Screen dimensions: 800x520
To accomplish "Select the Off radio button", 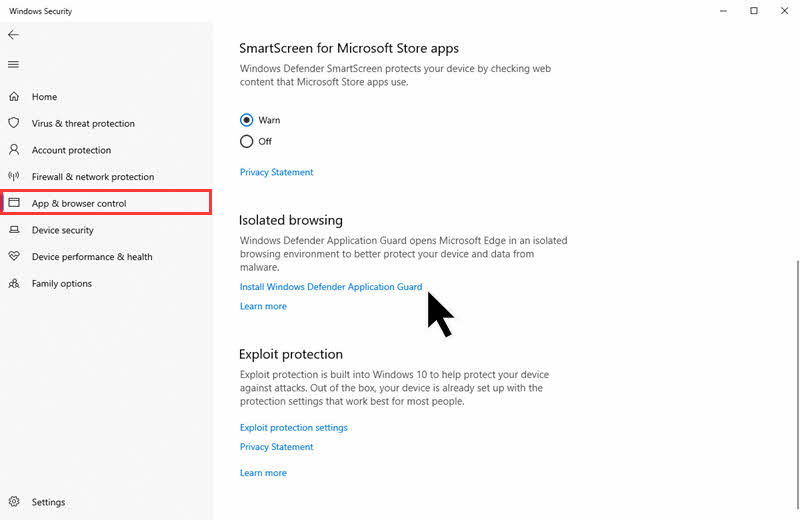I will pyautogui.click(x=246, y=141).
